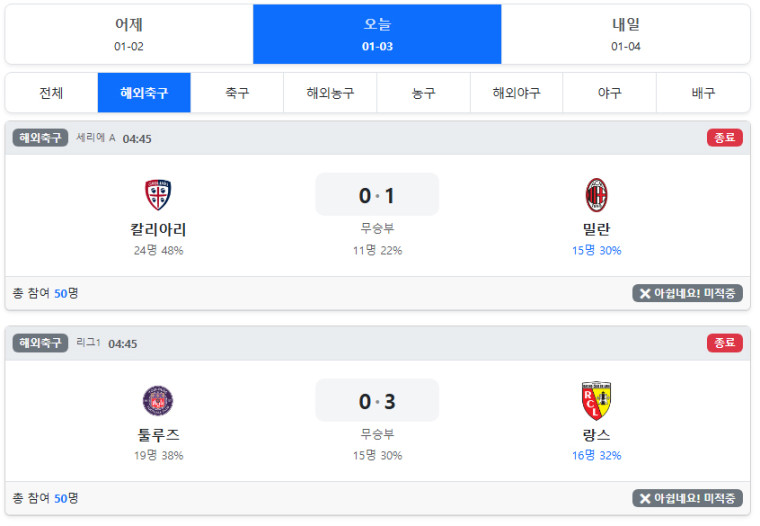The width and height of the screenshot is (760, 526).
Task: Select the 배구 category tab
Action: pyautogui.click(x=703, y=93)
